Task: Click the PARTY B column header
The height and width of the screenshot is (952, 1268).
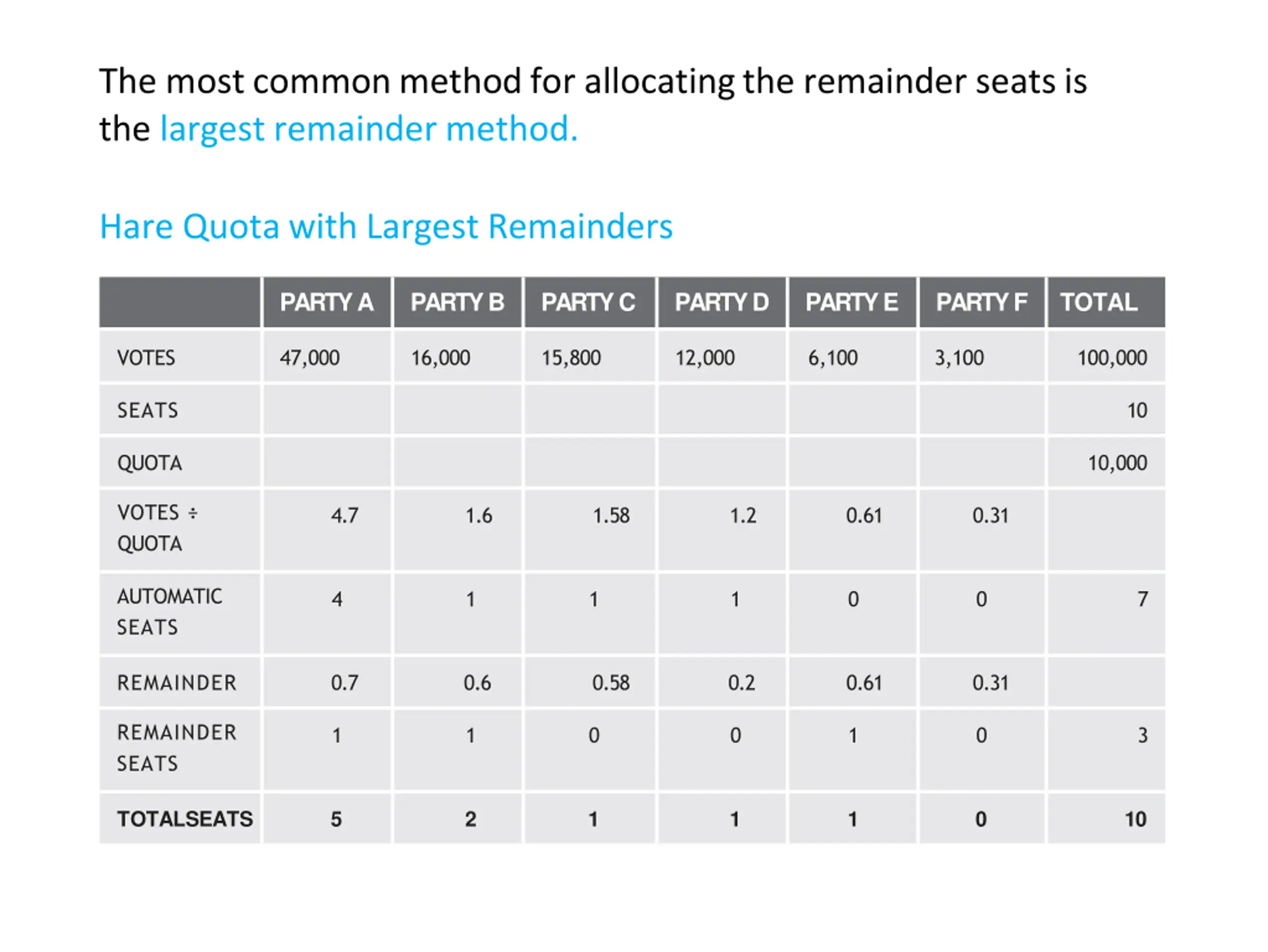Action: (x=458, y=303)
